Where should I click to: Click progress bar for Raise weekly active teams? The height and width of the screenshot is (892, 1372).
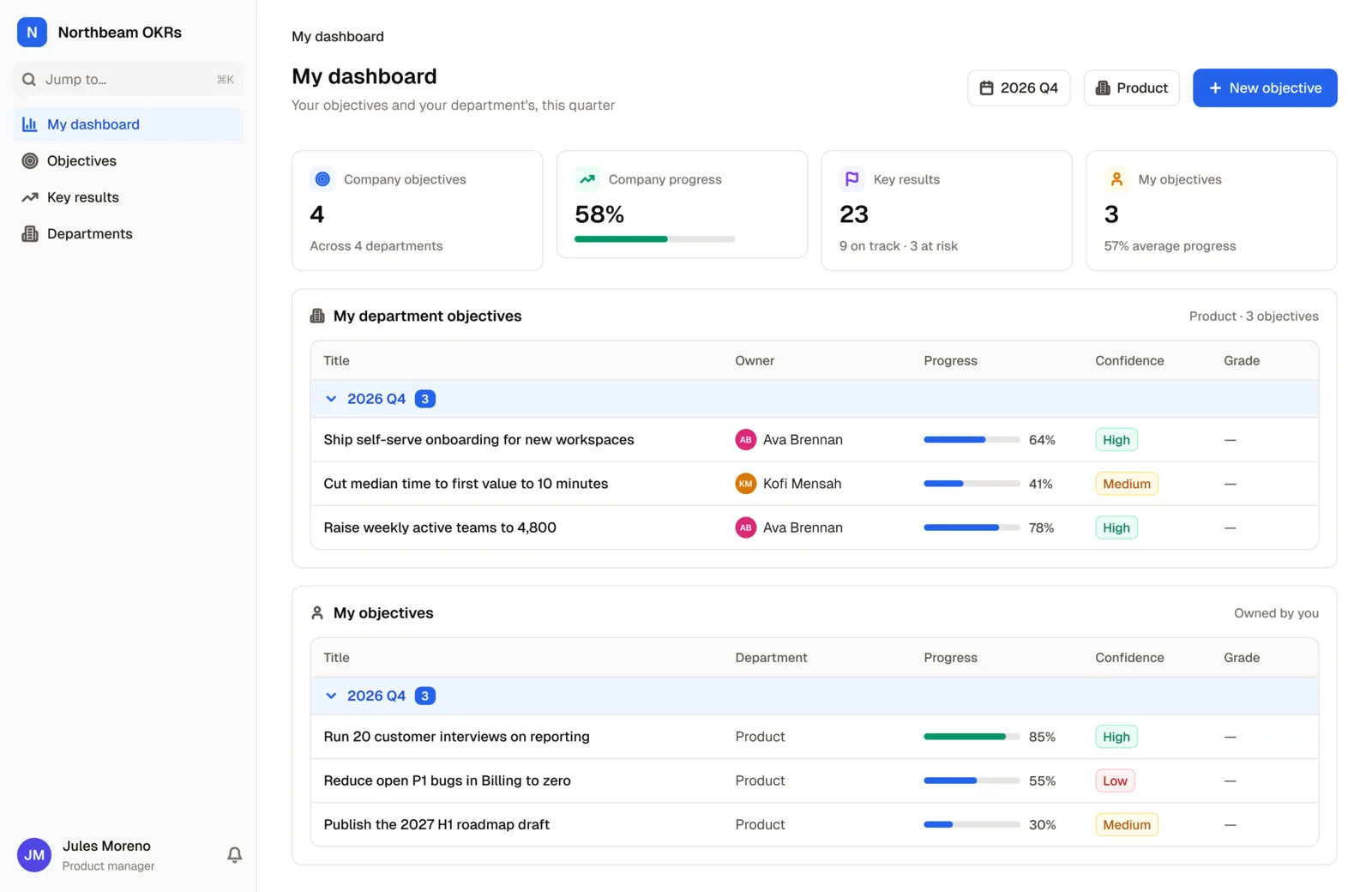click(x=972, y=527)
